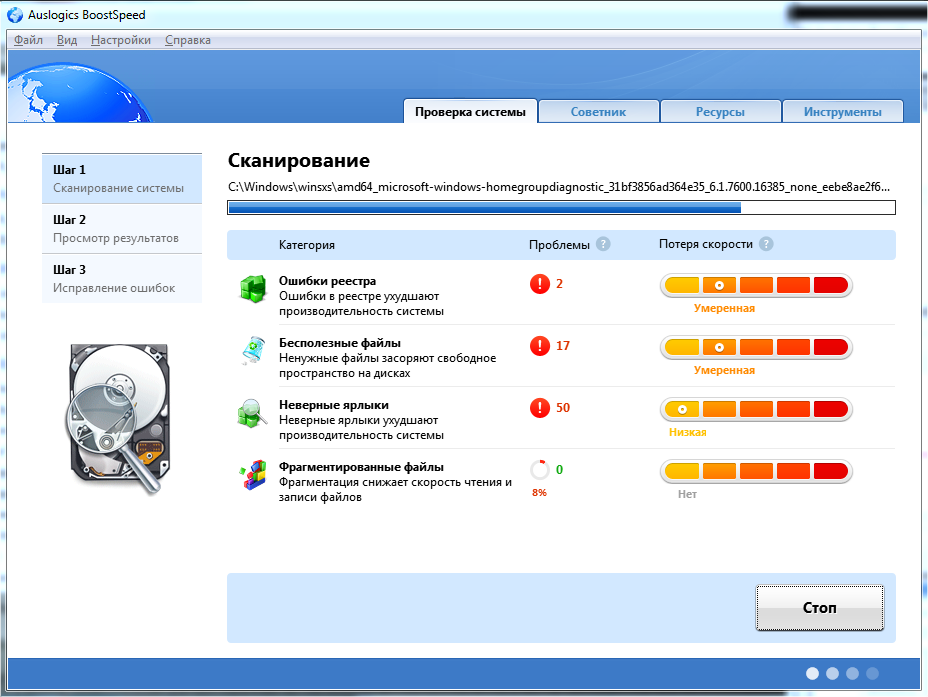928x697 pixels.
Task: Click the 8% fragmentation progress value
Action: click(x=539, y=493)
